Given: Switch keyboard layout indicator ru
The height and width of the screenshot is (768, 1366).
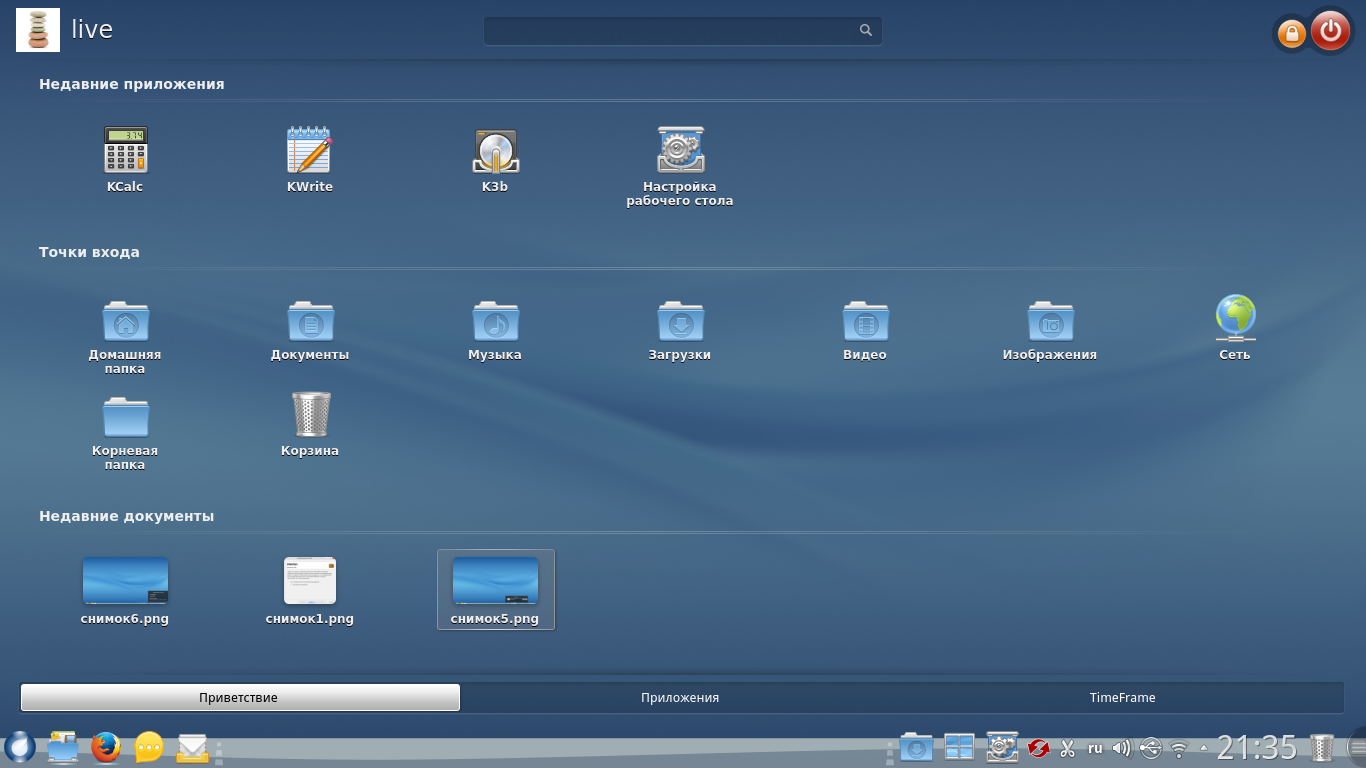Looking at the screenshot, I should (1095, 748).
